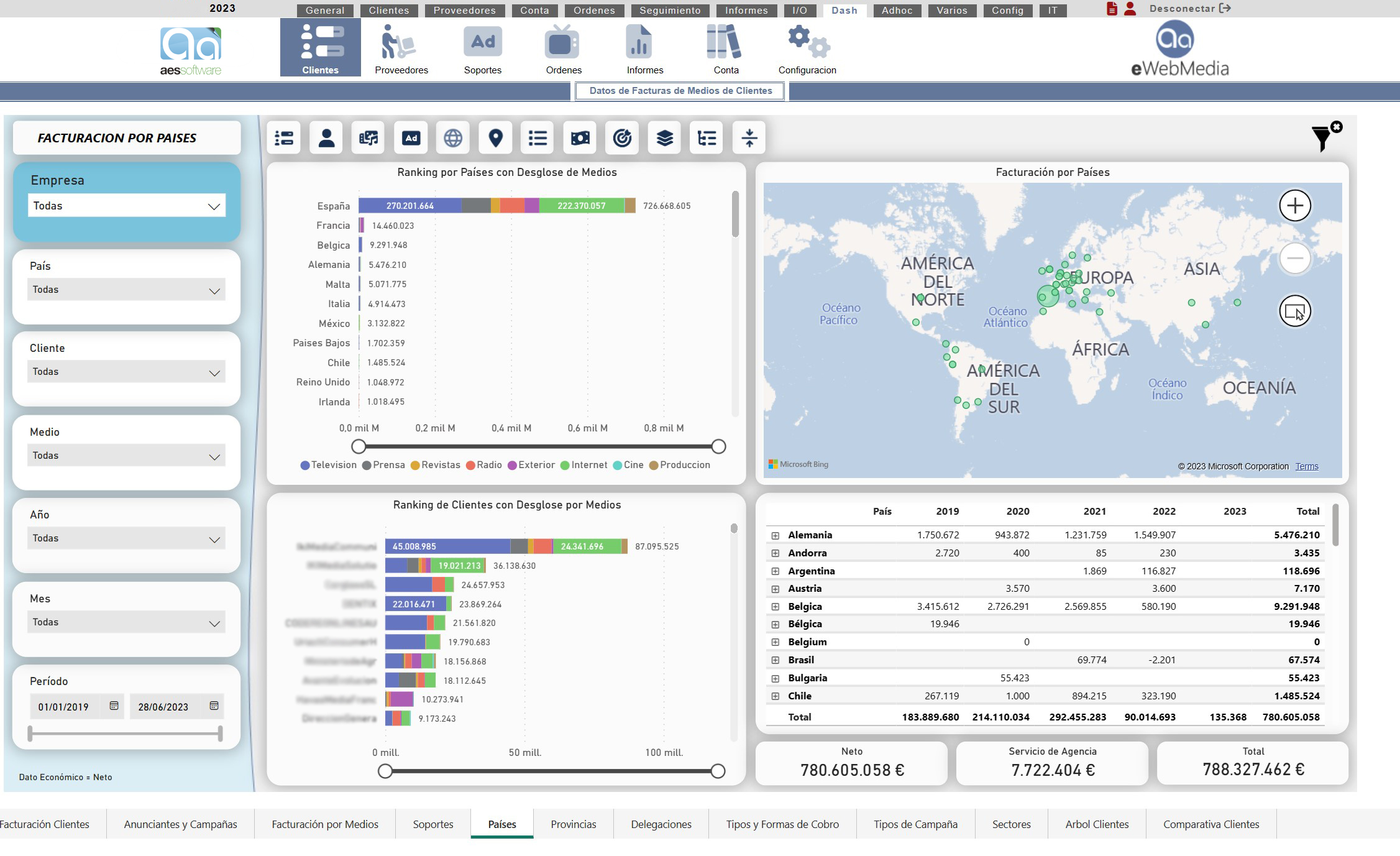Screen dimensions: 1400x856
Task: Toggle Cine legend item
Action: pyautogui.click(x=628, y=465)
